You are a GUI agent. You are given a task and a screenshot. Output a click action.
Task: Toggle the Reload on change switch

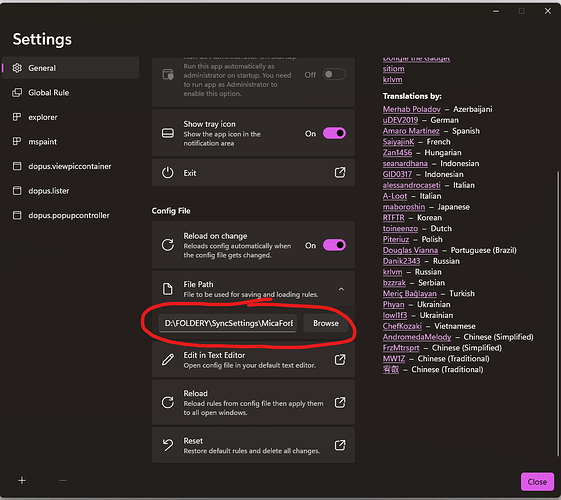(x=334, y=245)
